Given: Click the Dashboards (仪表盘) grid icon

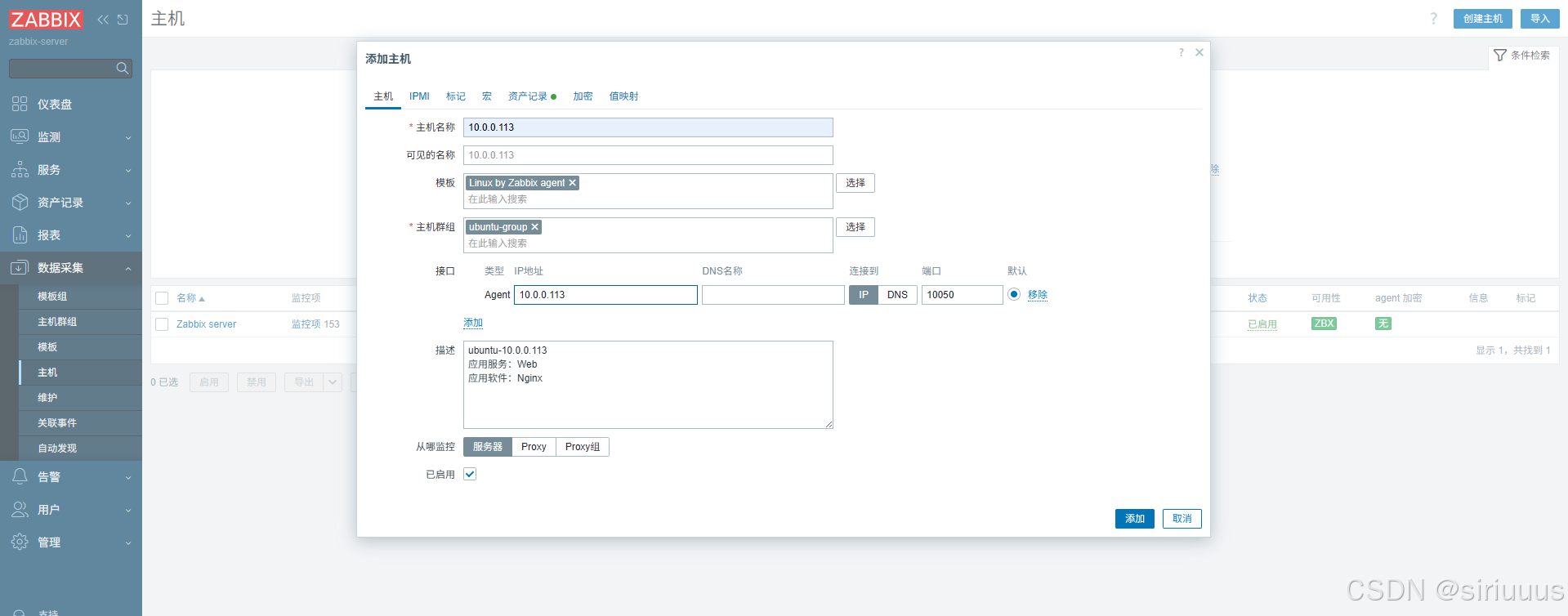Looking at the screenshot, I should tap(20, 104).
